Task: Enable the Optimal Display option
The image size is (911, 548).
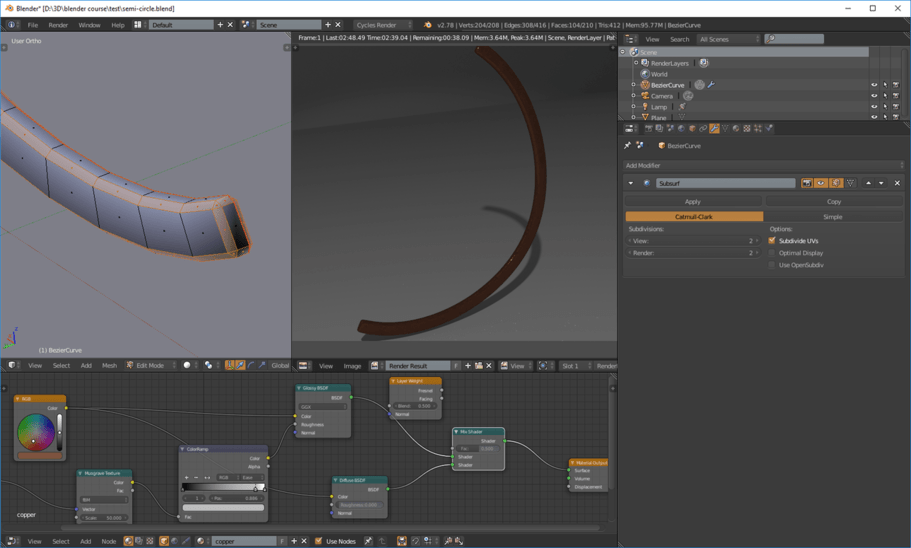Action: [x=772, y=253]
